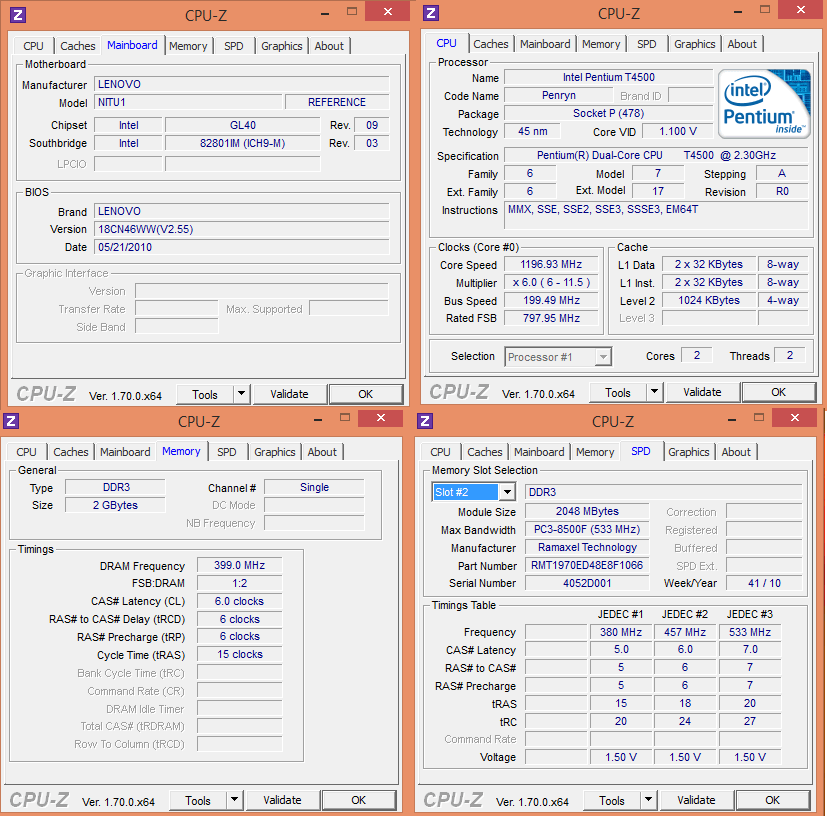This screenshot has height=816, width=827.
Task: Close the Memory tab CPU-Z window
Action: [x=381, y=418]
